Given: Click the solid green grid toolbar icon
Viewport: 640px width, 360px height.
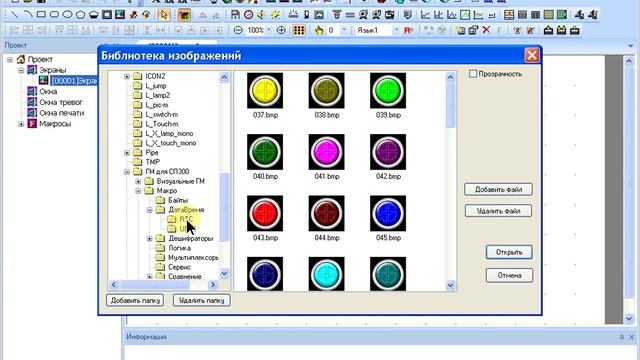Looking at the screenshot, I should pos(562,15).
